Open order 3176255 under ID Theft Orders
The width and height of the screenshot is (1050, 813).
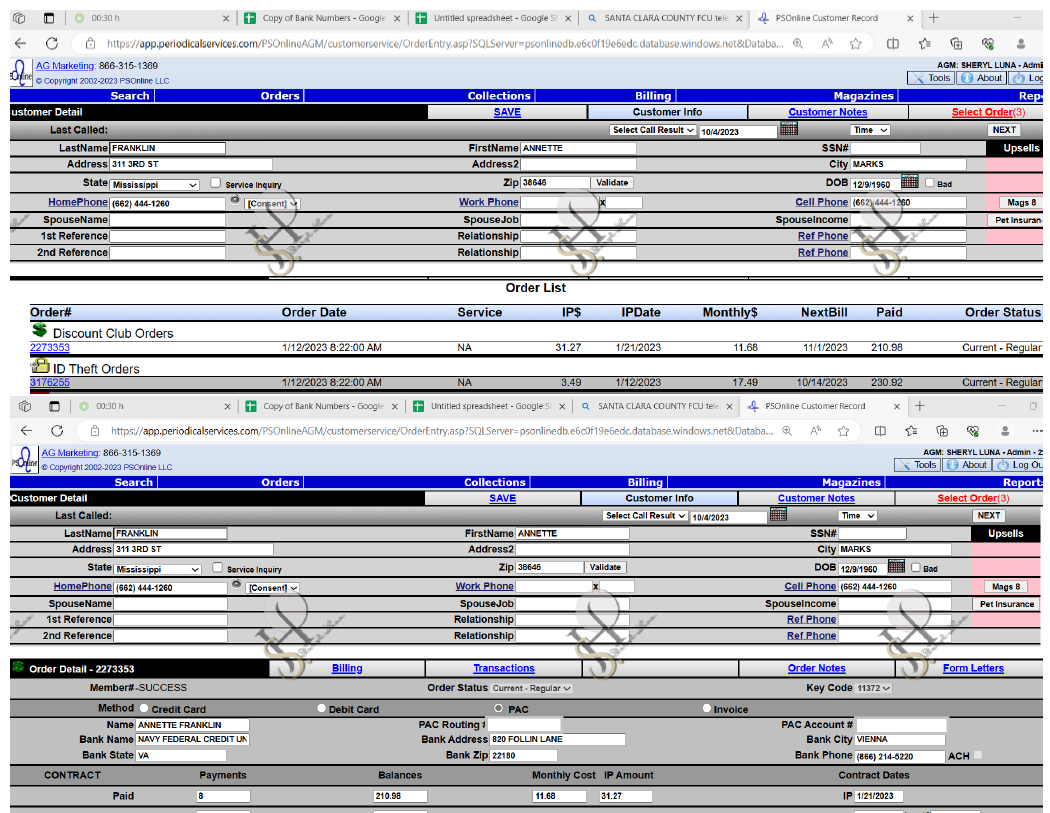pos(50,382)
